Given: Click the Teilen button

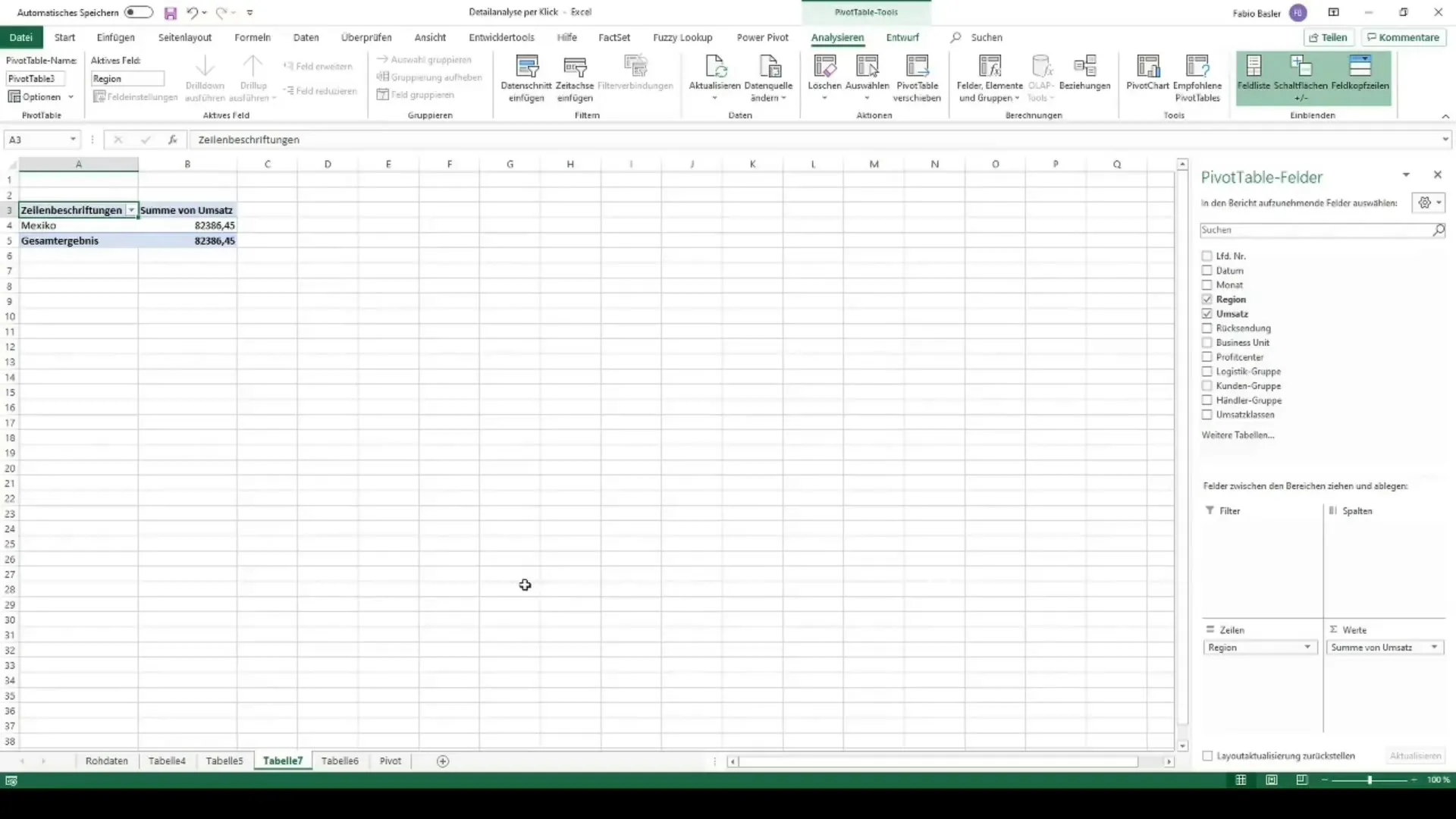Looking at the screenshot, I should click(1328, 37).
